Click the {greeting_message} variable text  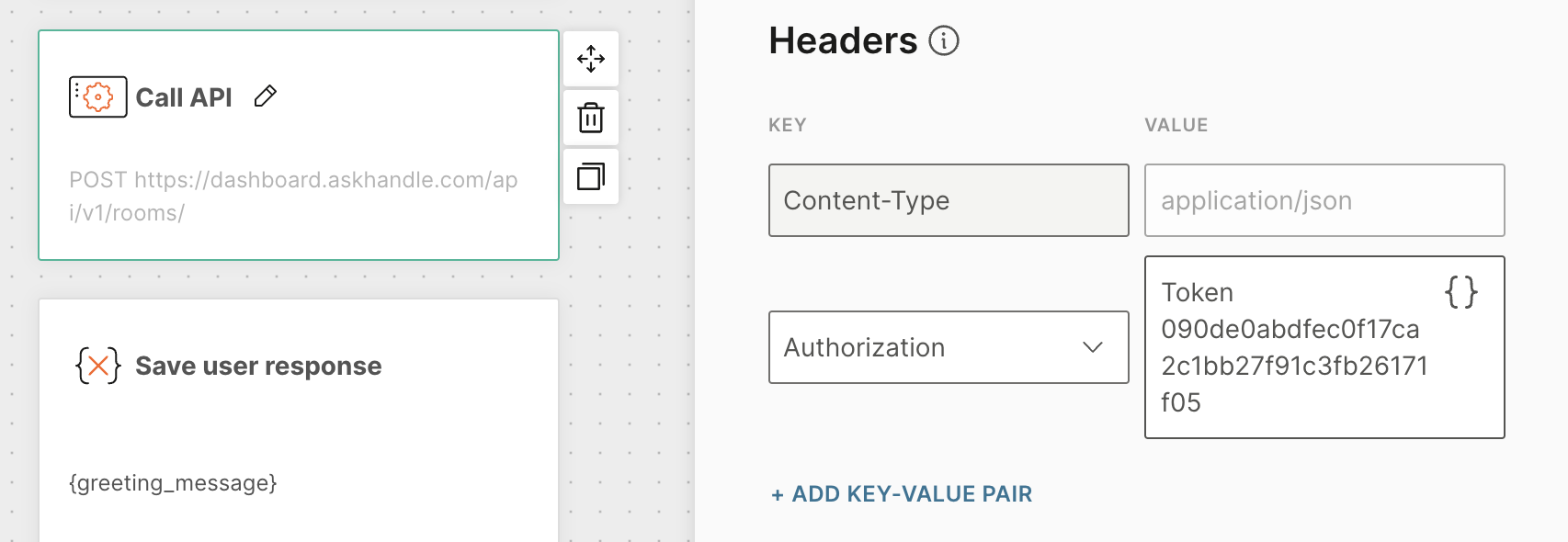click(x=173, y=483)
